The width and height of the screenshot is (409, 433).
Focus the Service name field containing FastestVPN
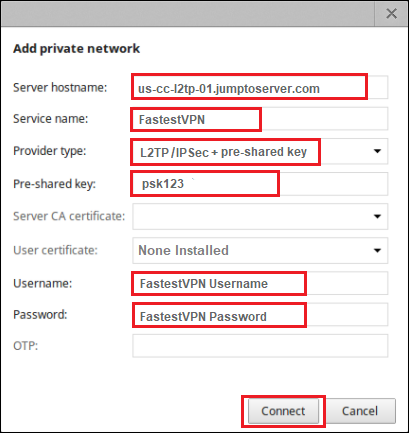(260, 119)
